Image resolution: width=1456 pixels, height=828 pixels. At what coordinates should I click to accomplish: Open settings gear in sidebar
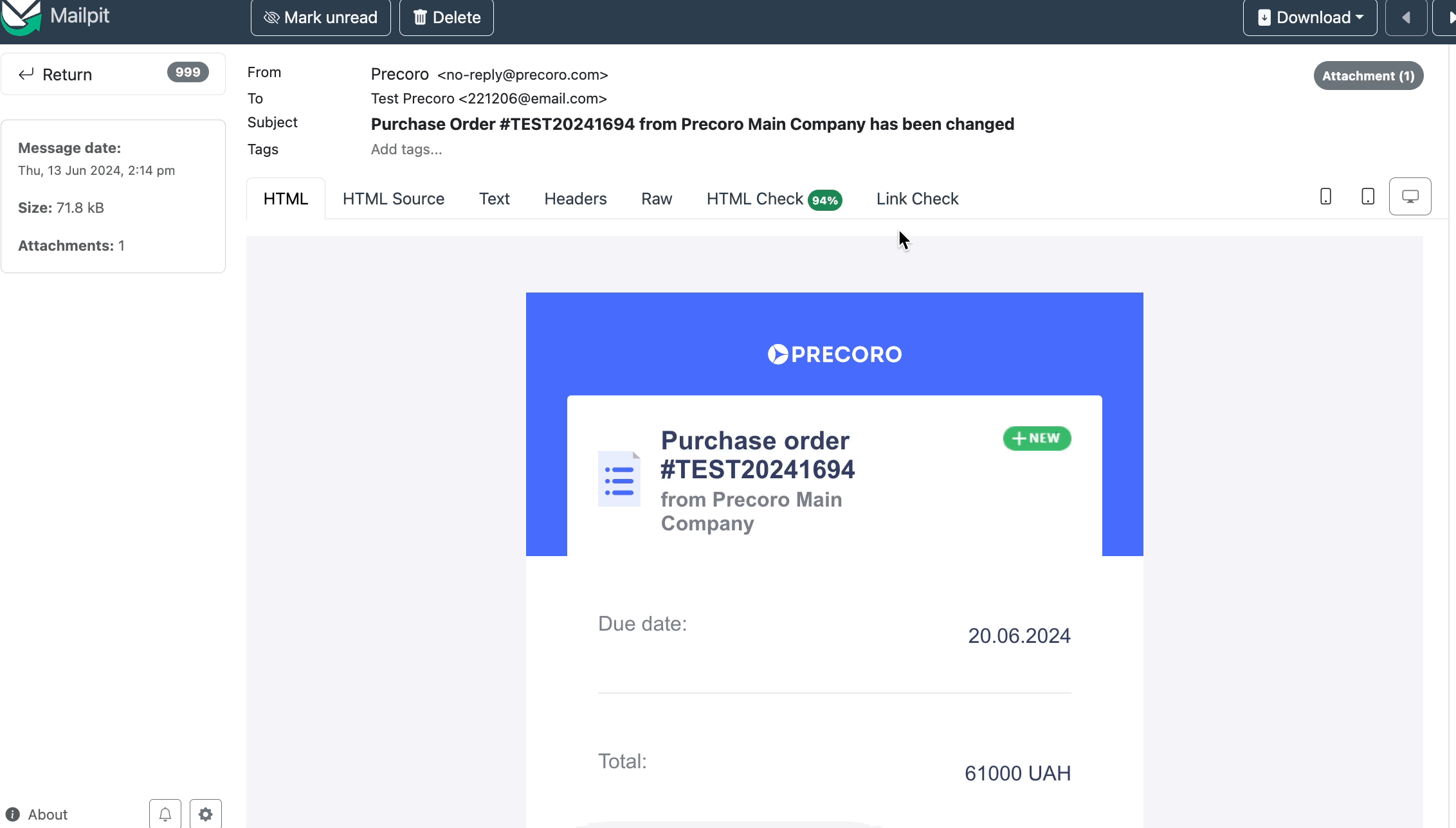tap(206, 814)
